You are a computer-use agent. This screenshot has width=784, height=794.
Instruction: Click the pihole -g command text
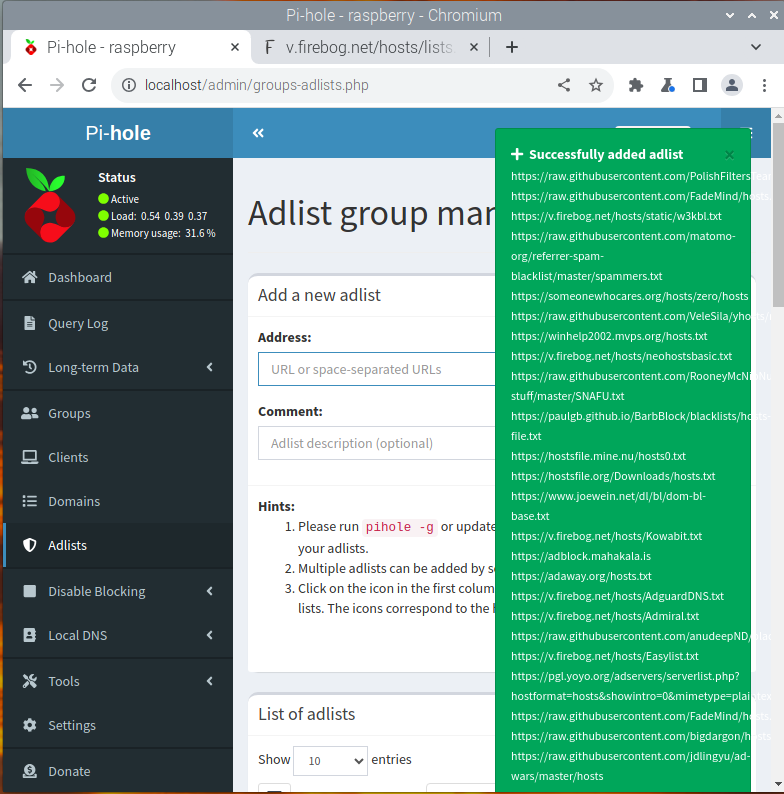(x=400, y=527)
